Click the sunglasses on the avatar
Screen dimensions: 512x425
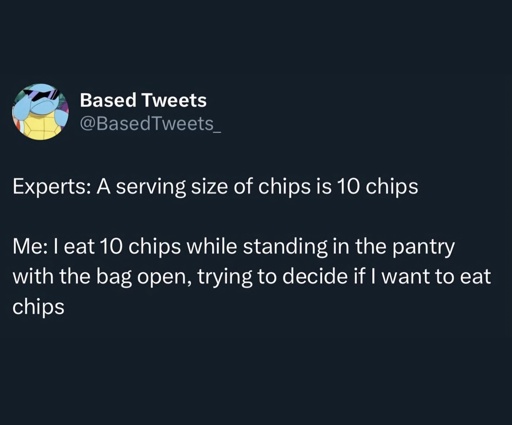45,94
